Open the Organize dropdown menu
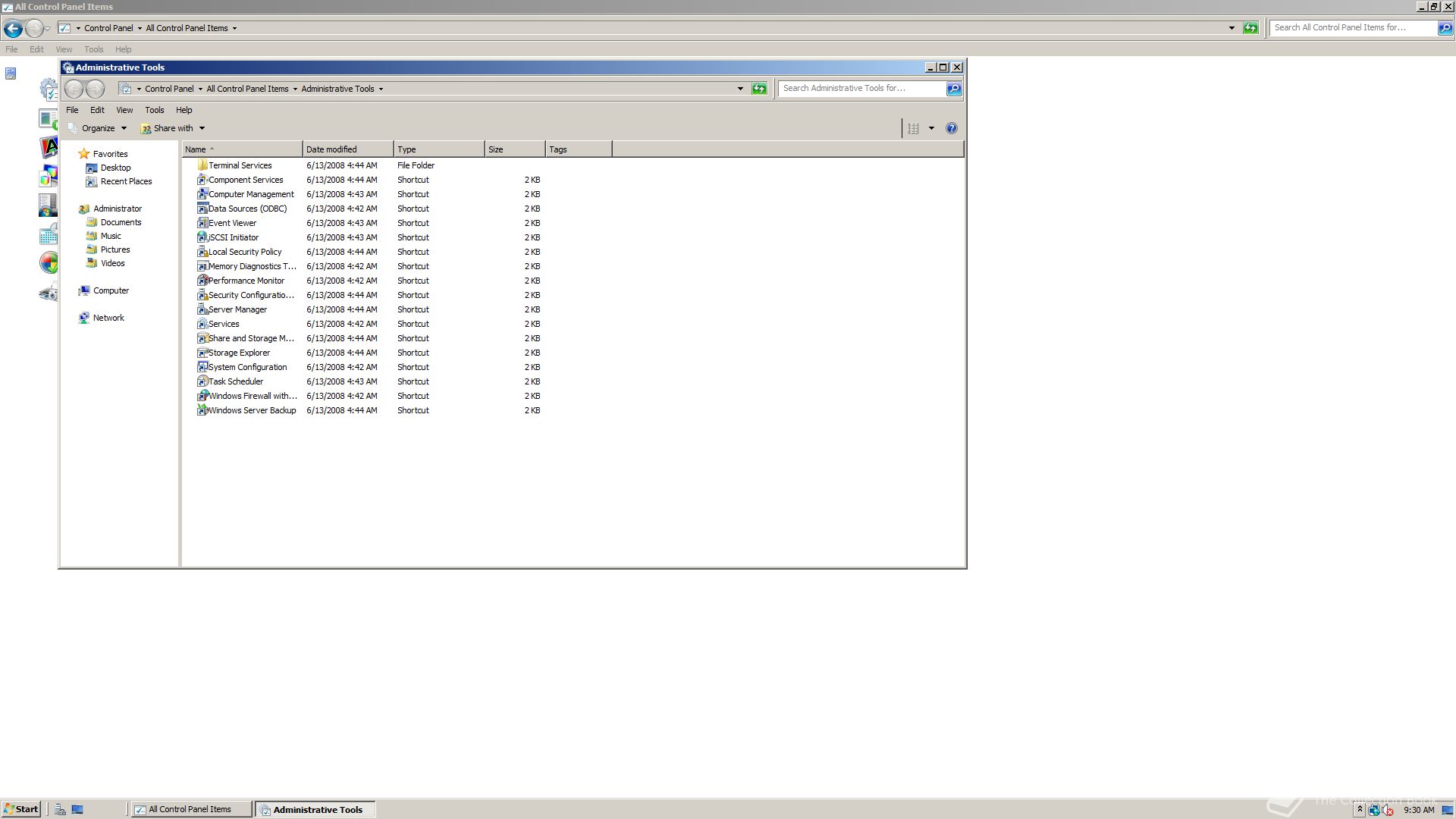Screen dimensions: 1456x819 tap(99, 128)
